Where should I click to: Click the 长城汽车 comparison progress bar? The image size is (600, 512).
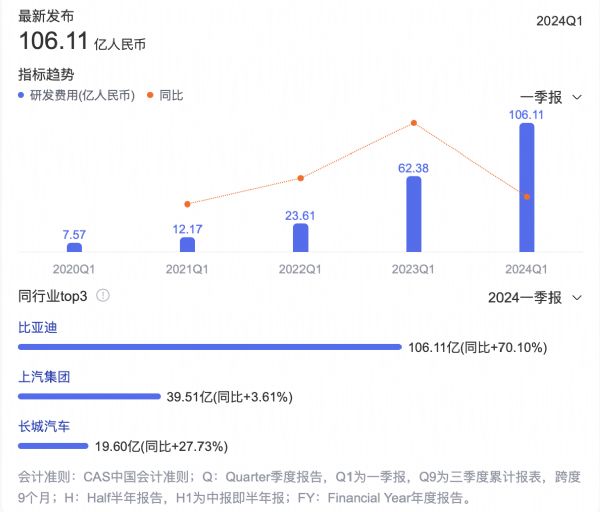(53, 446)
